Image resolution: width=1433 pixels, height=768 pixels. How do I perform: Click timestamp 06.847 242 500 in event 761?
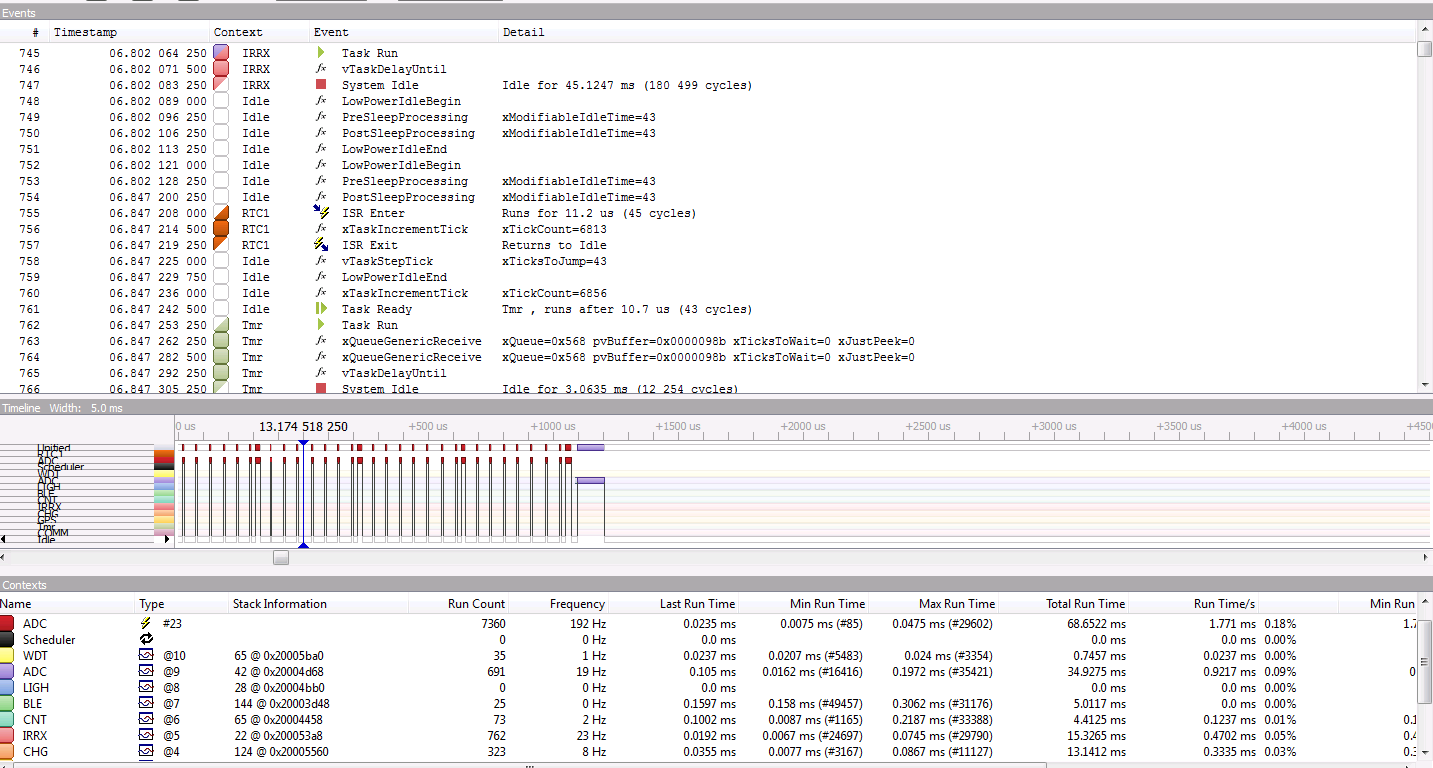(x=158, y=309)
